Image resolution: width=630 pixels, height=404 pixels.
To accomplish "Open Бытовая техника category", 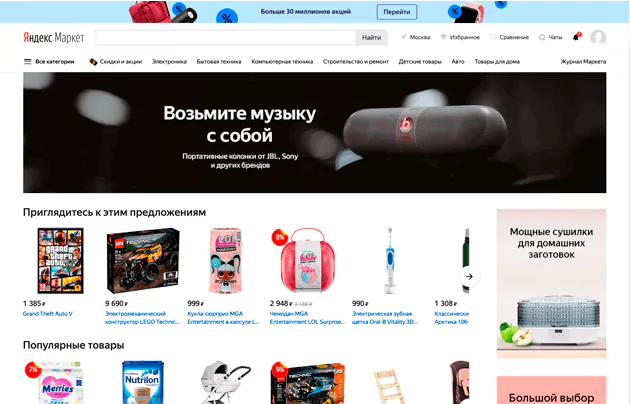I will [219, 61].
